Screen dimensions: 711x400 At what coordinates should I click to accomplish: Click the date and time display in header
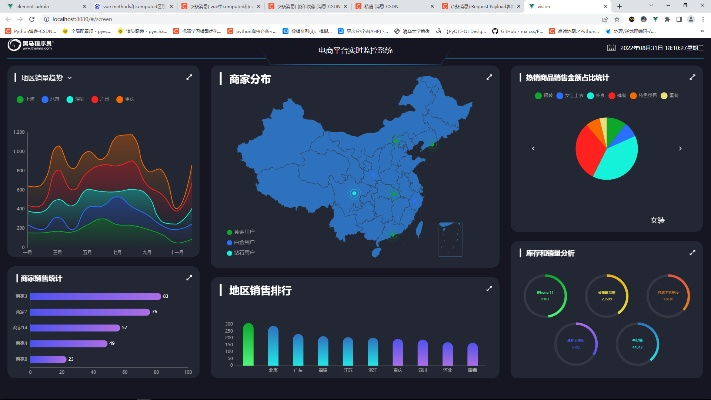(x=662, y=48)
